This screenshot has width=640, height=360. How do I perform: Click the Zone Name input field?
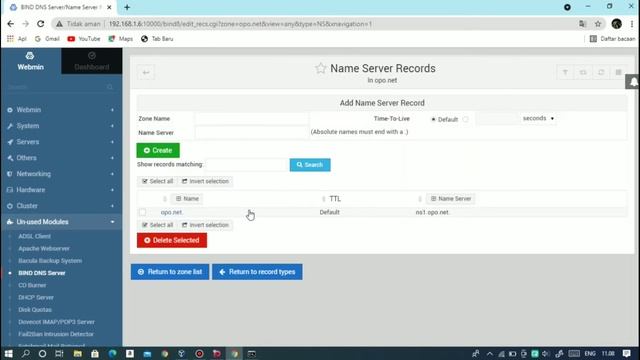tap(251, 119)
